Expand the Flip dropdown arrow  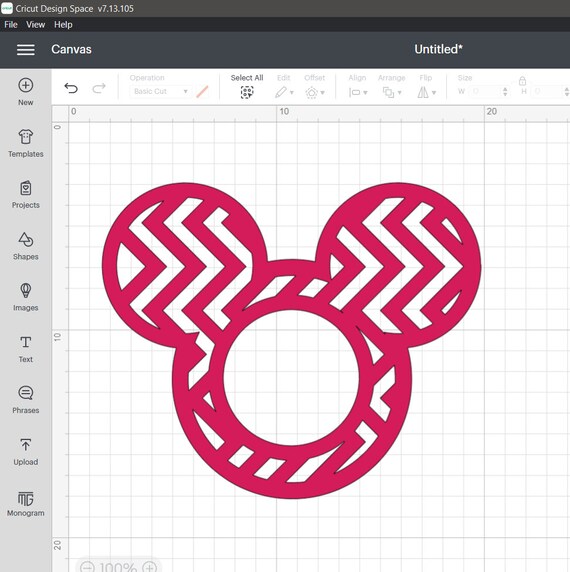pyautogui.click(x=434, y=93)
